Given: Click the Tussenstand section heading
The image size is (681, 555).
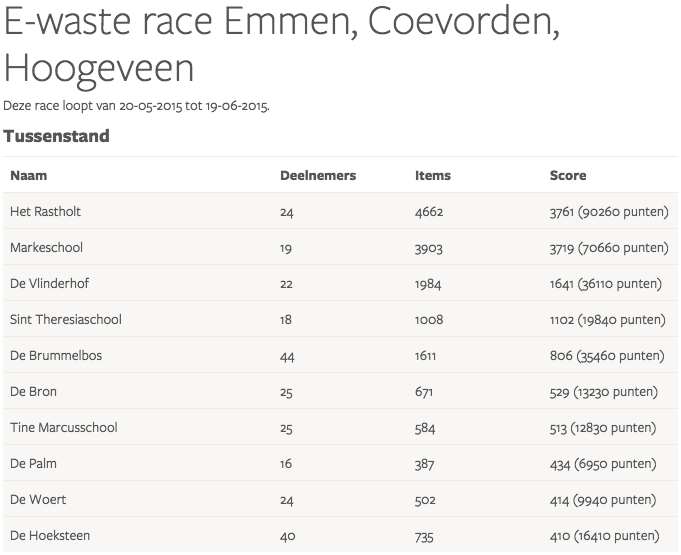Looking at the screenshot, I should pyautogui.click(x=57, y=136).
